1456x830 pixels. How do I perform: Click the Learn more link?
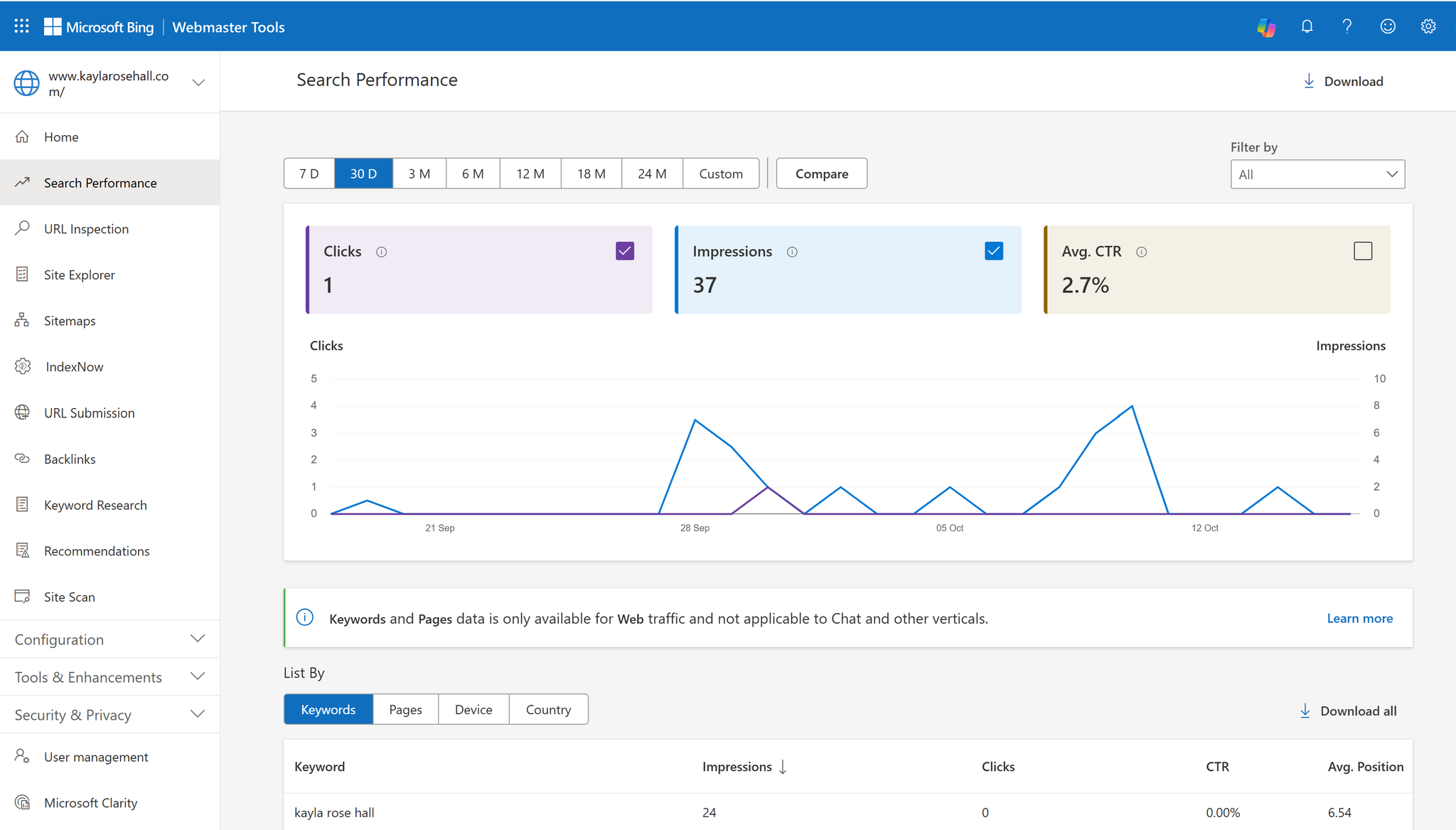tap(1359, 618)
